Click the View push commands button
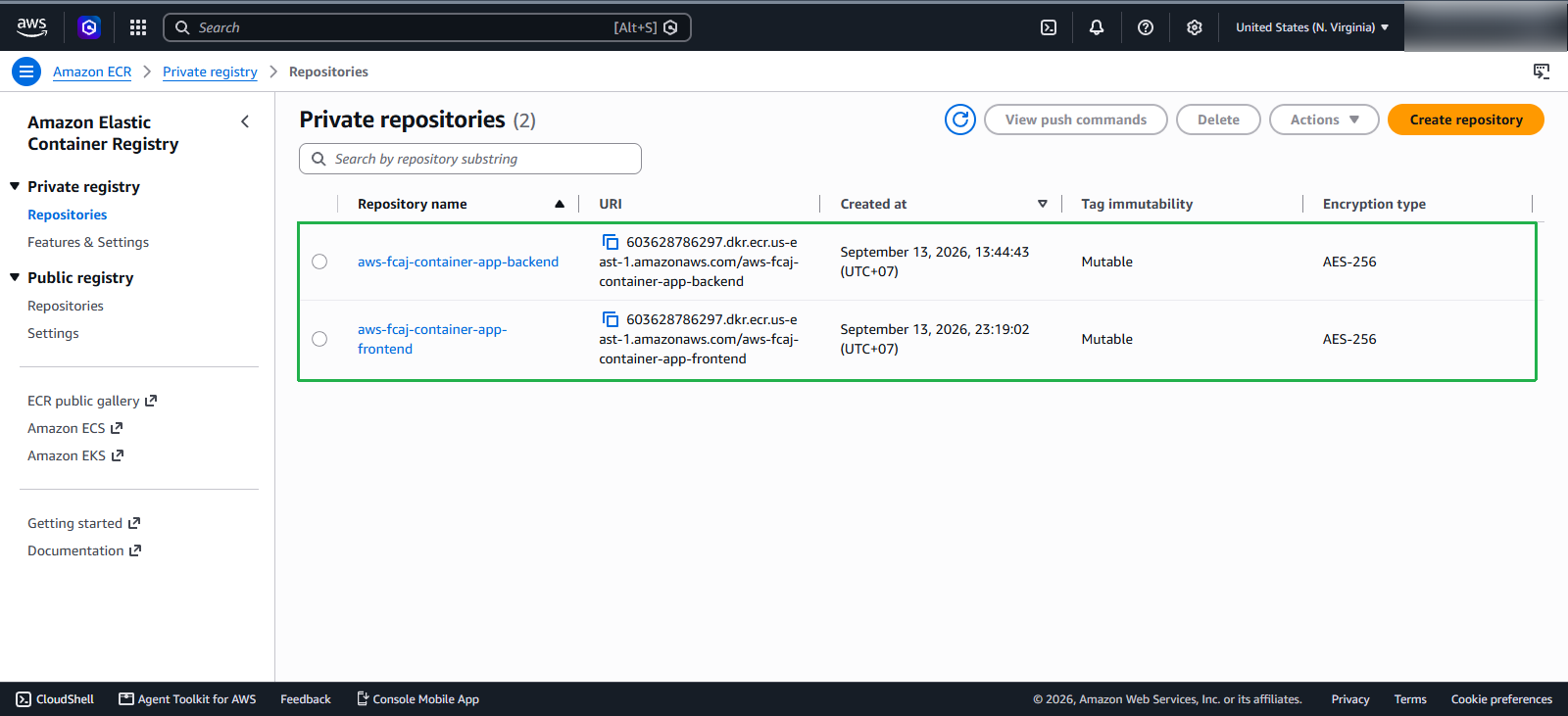 tap(1076, 119)
